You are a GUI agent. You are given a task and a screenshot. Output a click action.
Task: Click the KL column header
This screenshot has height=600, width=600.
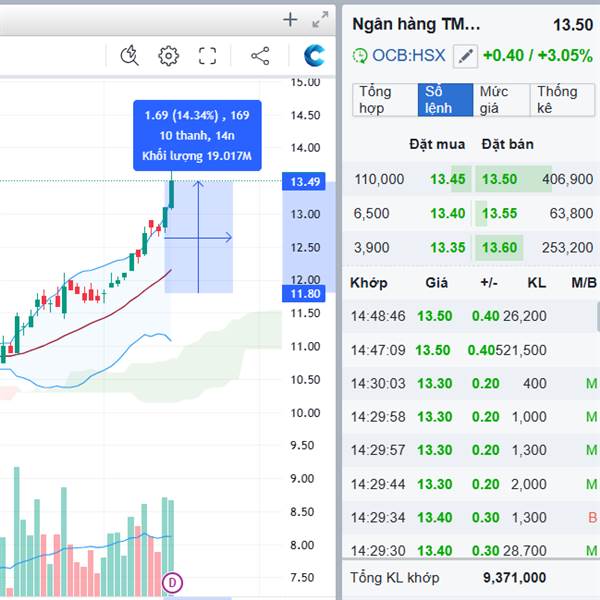pyautogui.click(x=536, y=283)
